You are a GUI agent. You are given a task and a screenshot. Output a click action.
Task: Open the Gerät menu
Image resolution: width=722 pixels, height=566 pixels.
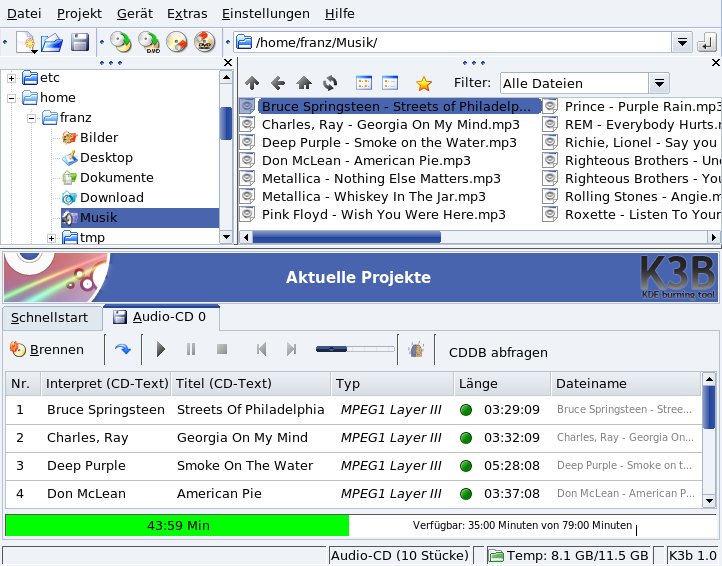coord(134,14)
